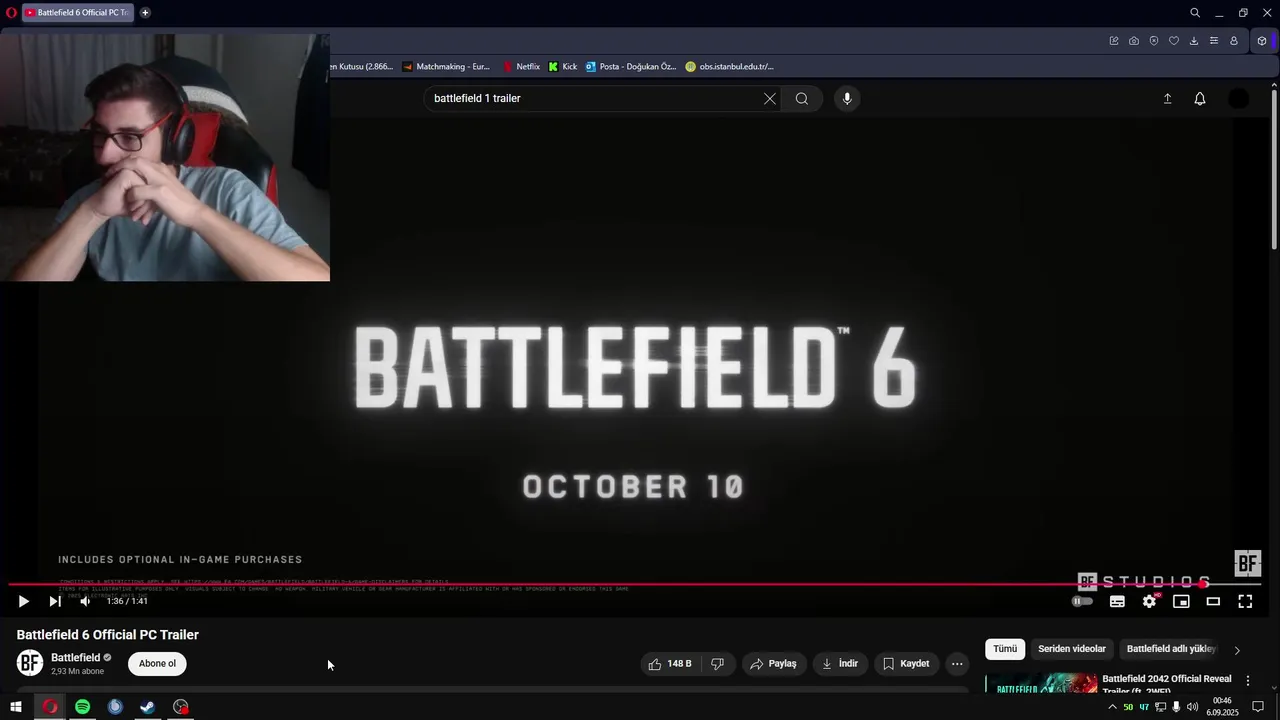Clear the YouTube search box text

click(x=769, y=98)
